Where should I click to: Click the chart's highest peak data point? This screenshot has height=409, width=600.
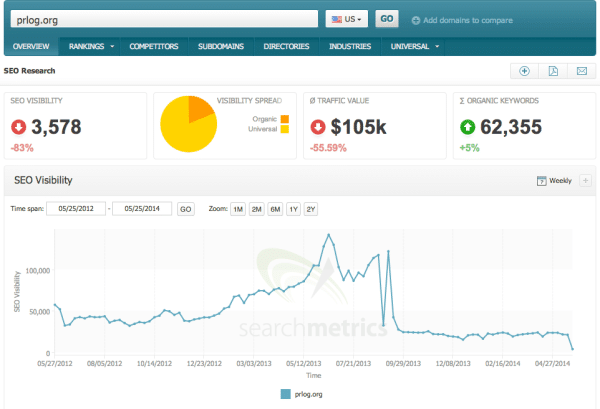(x=328, y=235)
